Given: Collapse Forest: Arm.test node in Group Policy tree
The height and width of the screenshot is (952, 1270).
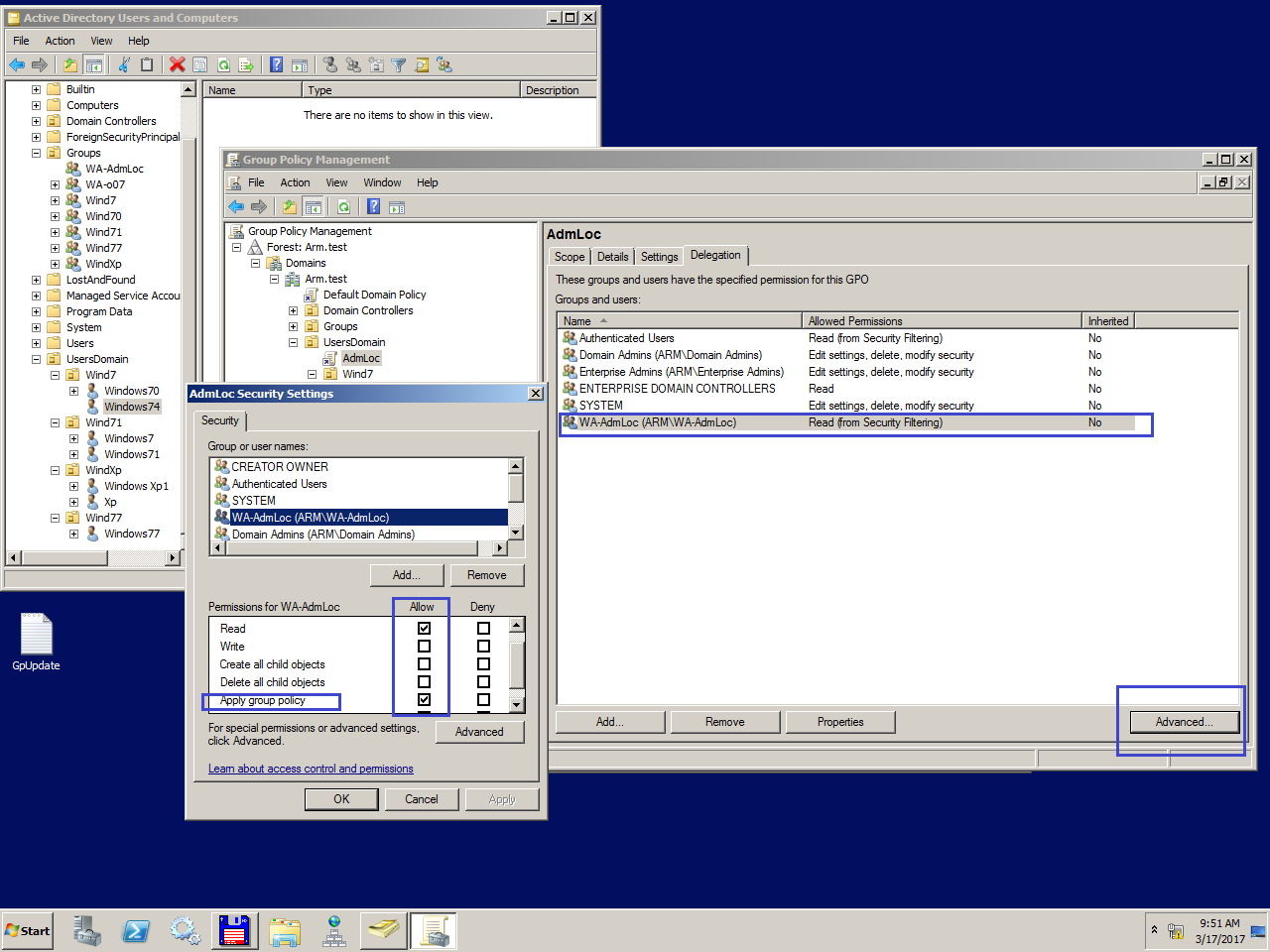Looking at the screenshot, I should click(x=236, y=247).
